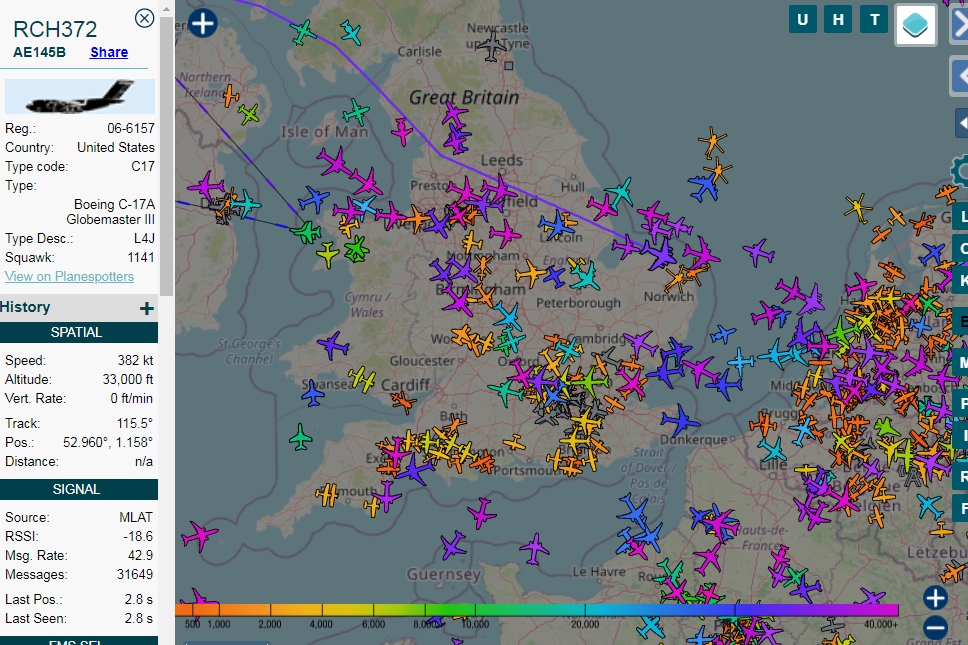968x645 pixels.
Task: Select the yellow-green aircraft in Irish Sea
Action: [x=328, y=253]
